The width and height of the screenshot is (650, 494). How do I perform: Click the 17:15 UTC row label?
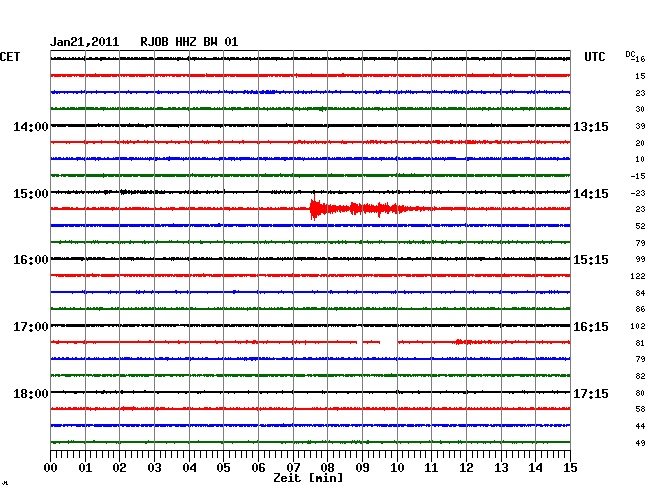[591, 393]
